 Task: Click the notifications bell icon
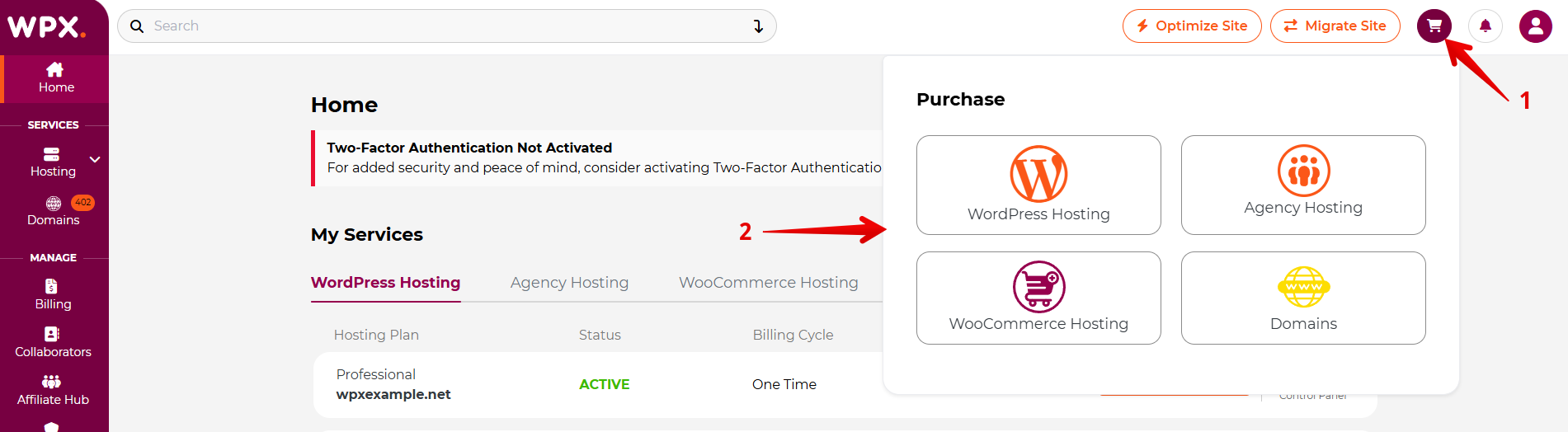click(1486, 26)
